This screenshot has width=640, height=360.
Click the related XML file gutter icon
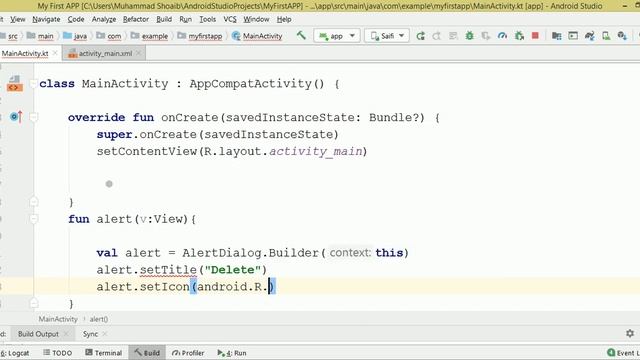15,83
